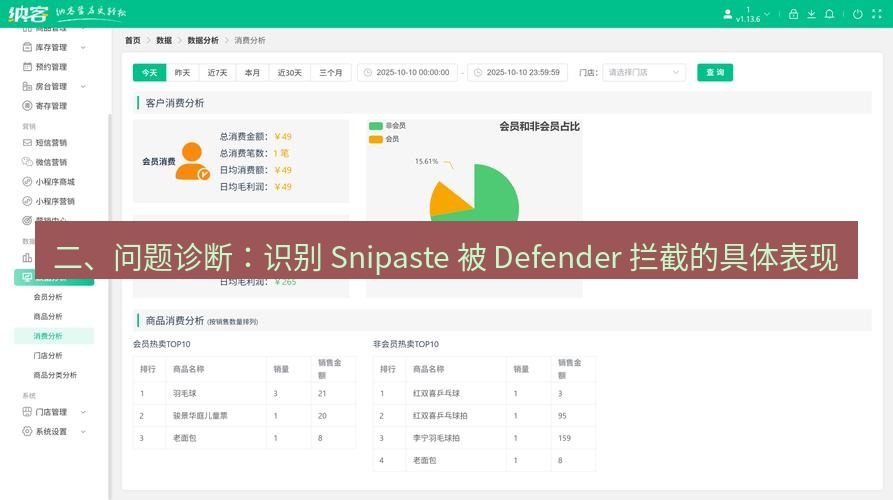
Task: Click the clock icon in end date field
Action: (478, 72)
